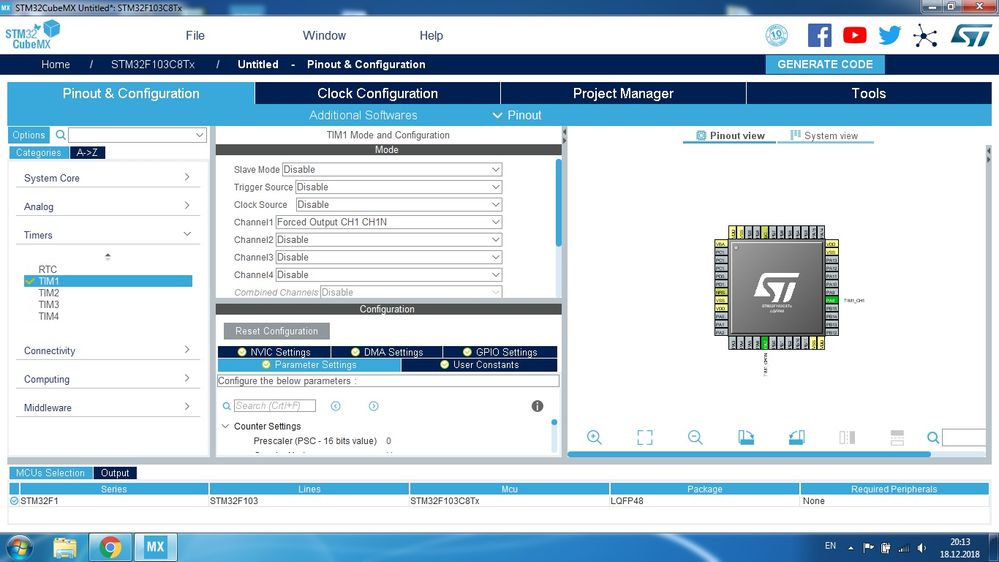Click the GENERATE CODE button
The width and height of the screenshot is (999, 562).
tap(824, 64)
